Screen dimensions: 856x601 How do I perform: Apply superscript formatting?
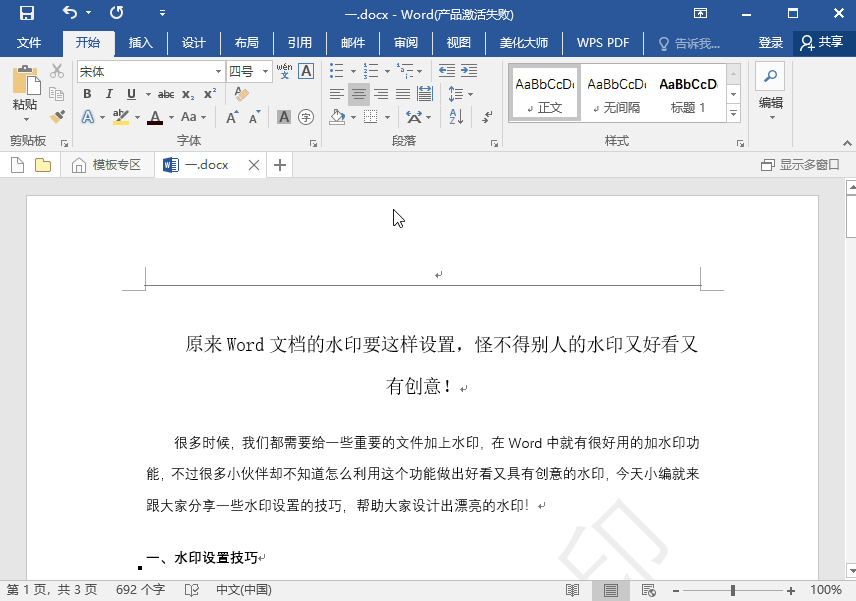210,94
